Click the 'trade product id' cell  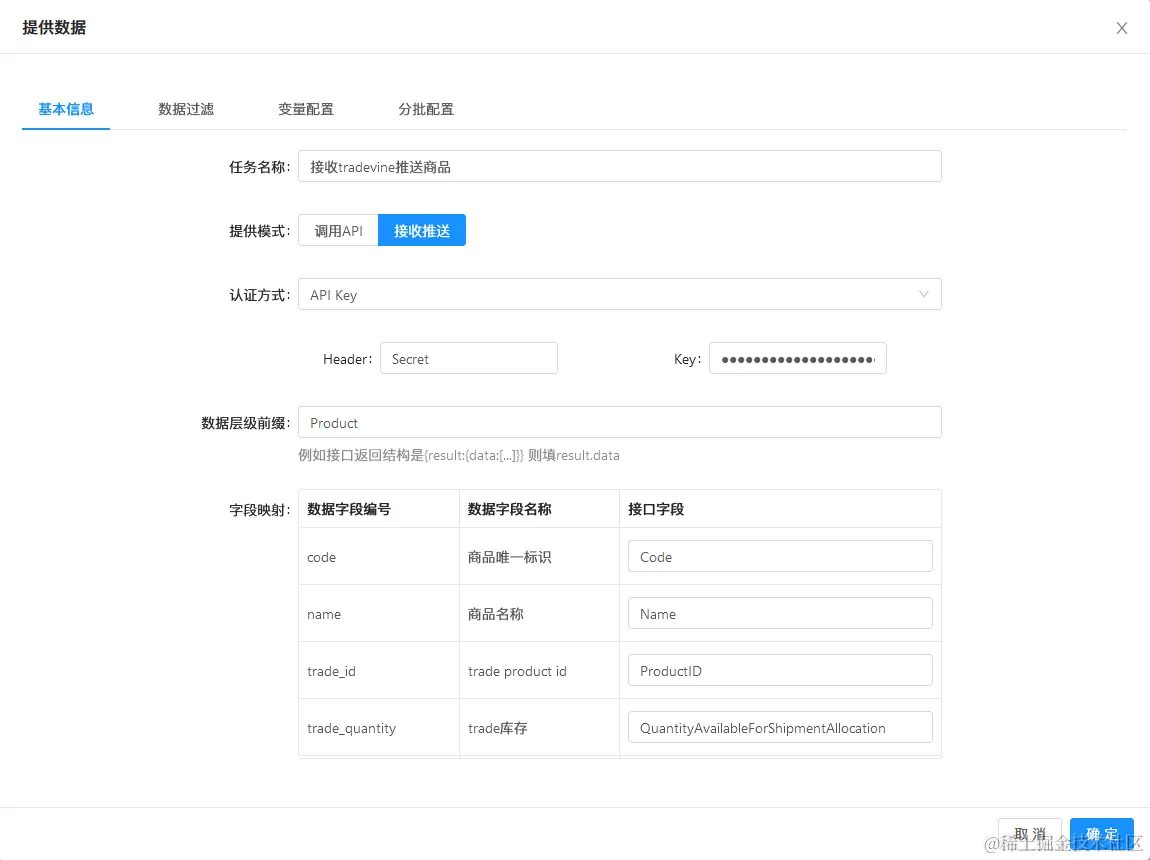coord(540,670)
